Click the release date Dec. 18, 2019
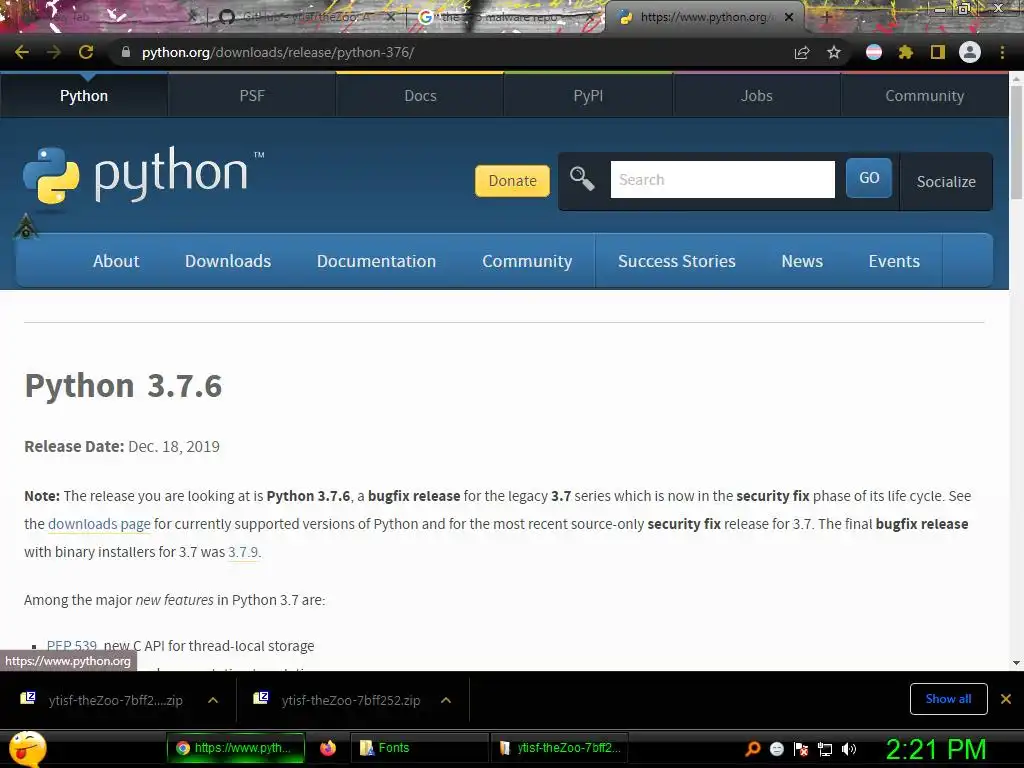Image resolution: width=1024 pixels, height=768 pixels. tap(174, 447)
